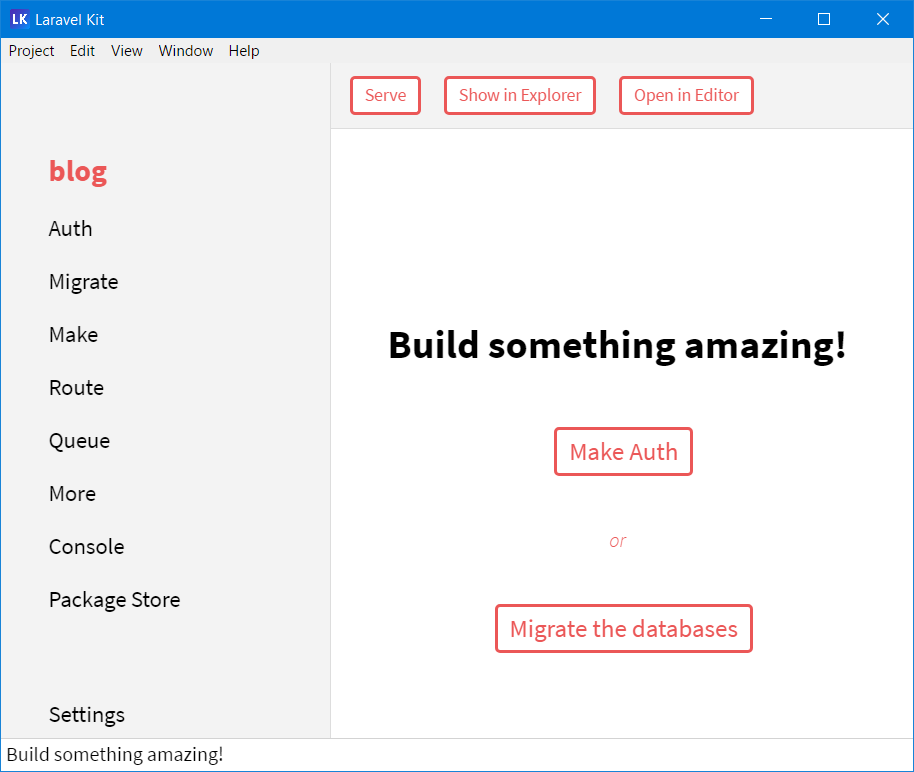Open the Window menu
Image resolution: width=914 pixels, height=772 pixels.
coord(186,51)
